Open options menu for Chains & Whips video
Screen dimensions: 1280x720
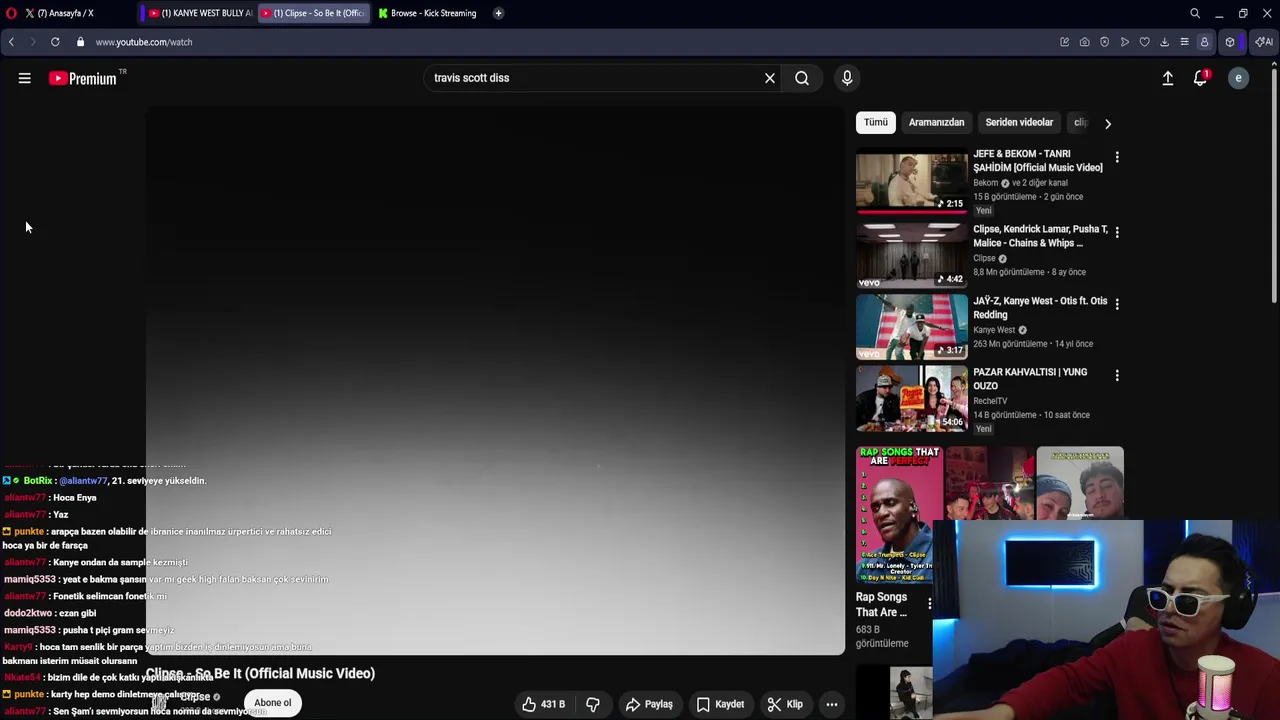pos(1117,232)
